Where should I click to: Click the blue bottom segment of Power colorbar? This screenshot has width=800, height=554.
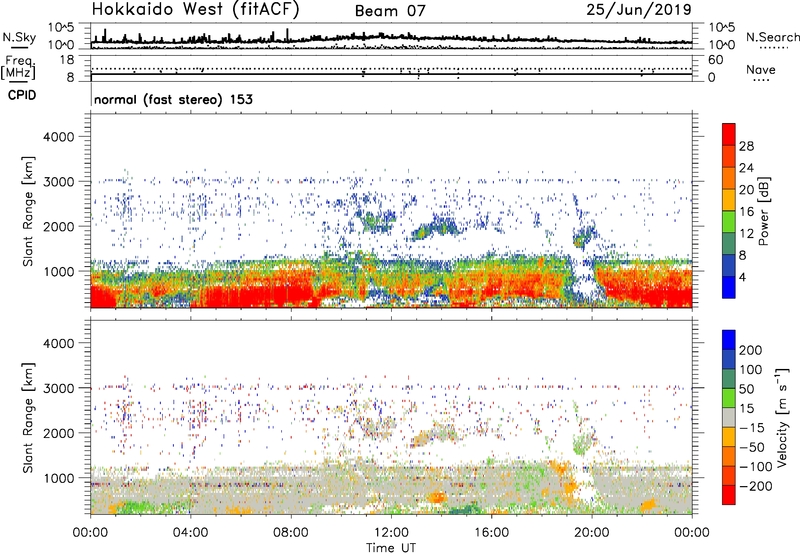(x=729, y=287)
